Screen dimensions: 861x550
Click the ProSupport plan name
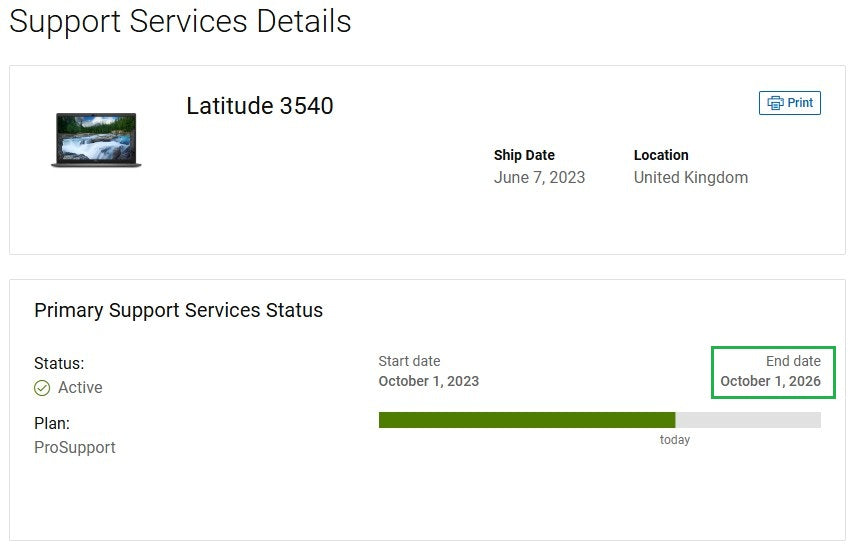[x=75, y=447]
